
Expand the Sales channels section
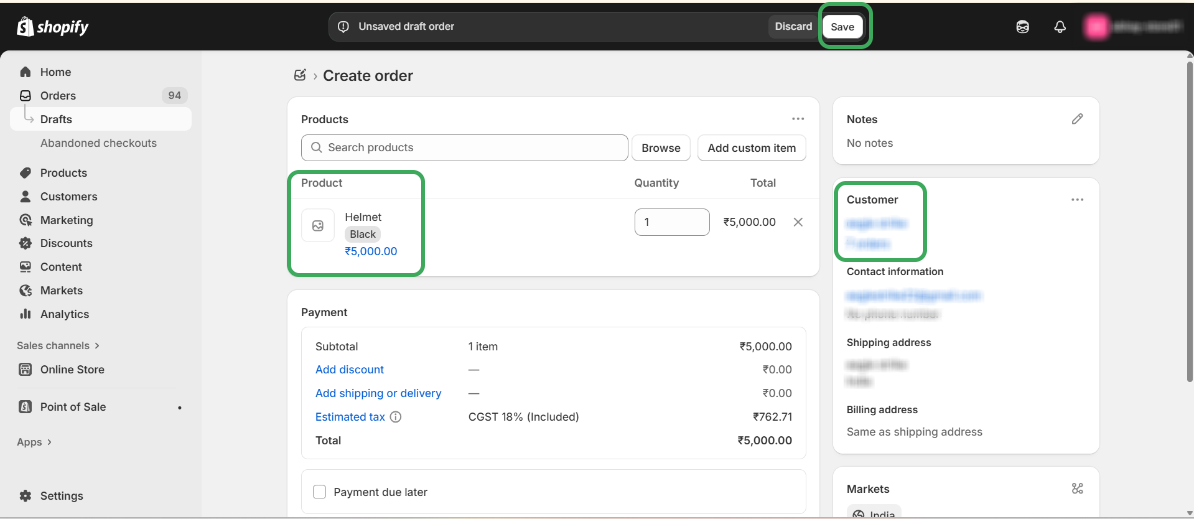58,346
